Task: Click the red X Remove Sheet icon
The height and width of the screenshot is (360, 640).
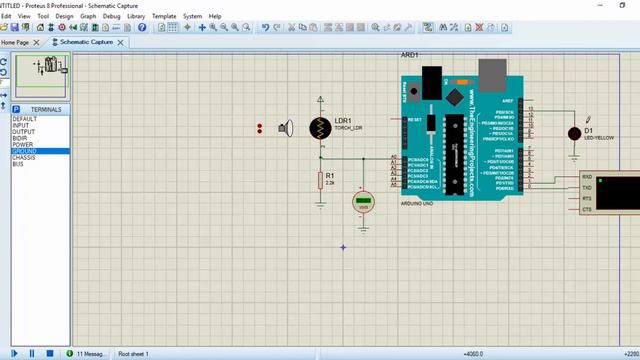Action: tap(479, 27)
